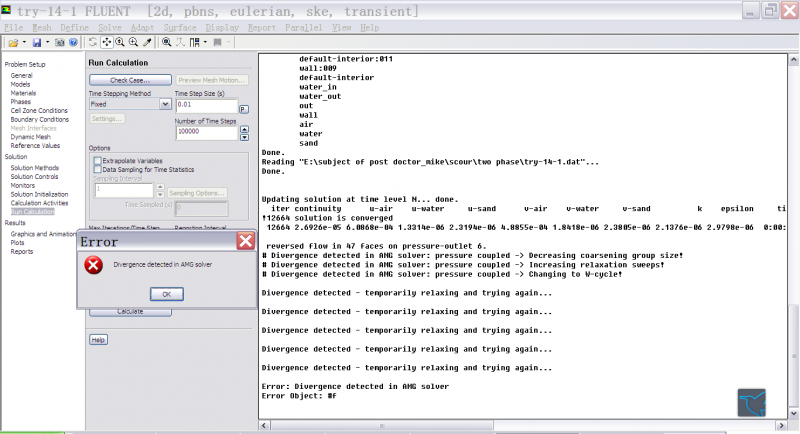Open the Surface menu
This screenshot has width=800, height=434.
pyautogui.click(x=180, y=28)
